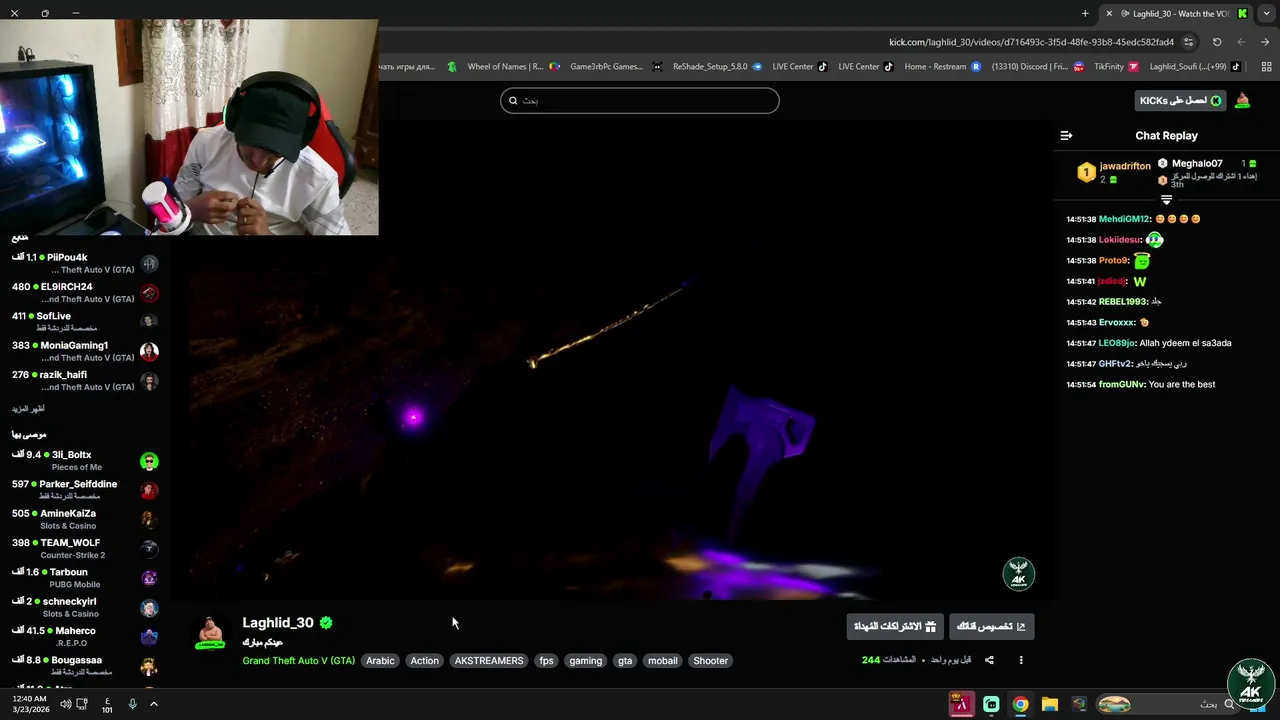Open File Explorer from the taskbar

click(1049, 704)
